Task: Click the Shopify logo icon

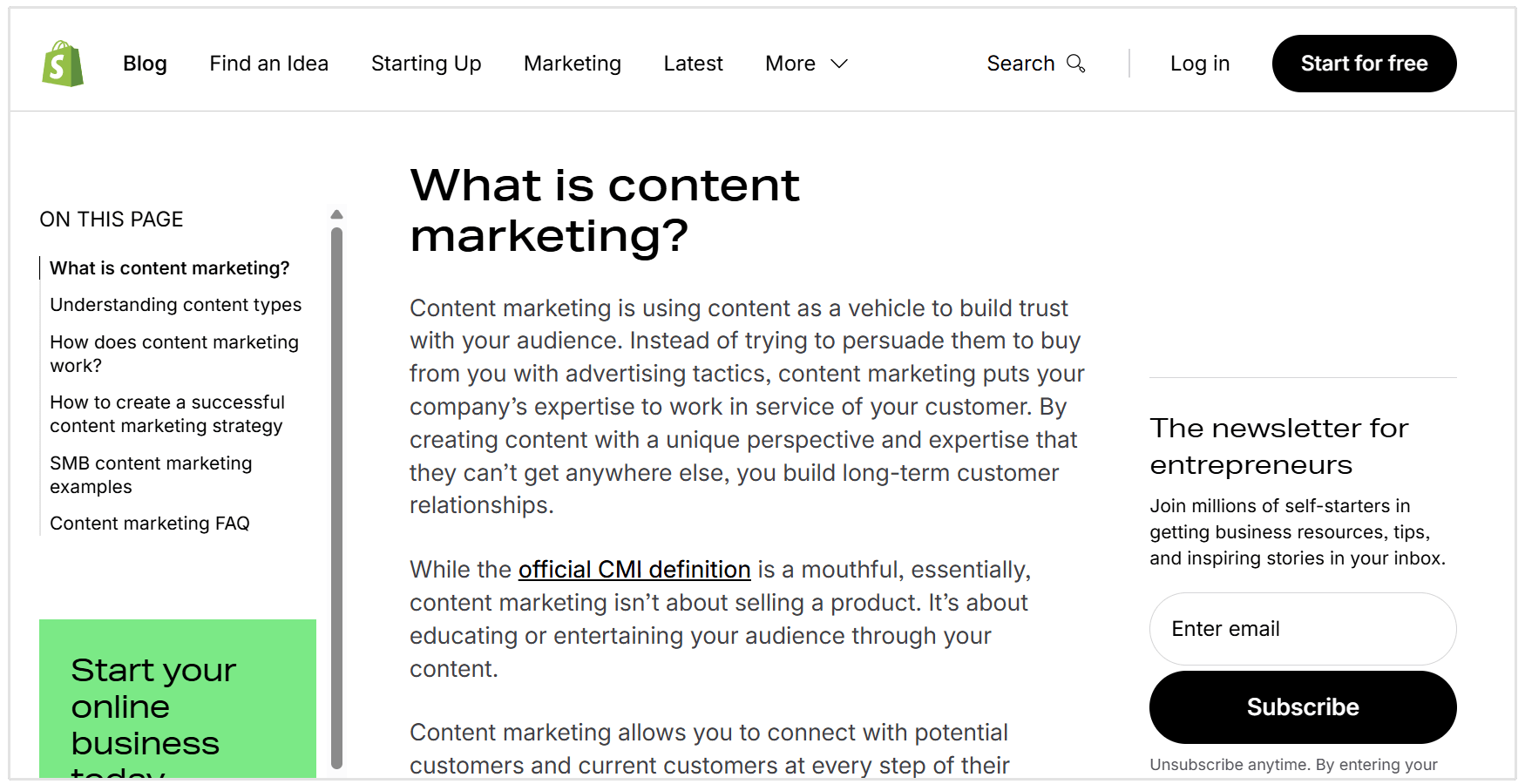Action: (x=61, y=62)
